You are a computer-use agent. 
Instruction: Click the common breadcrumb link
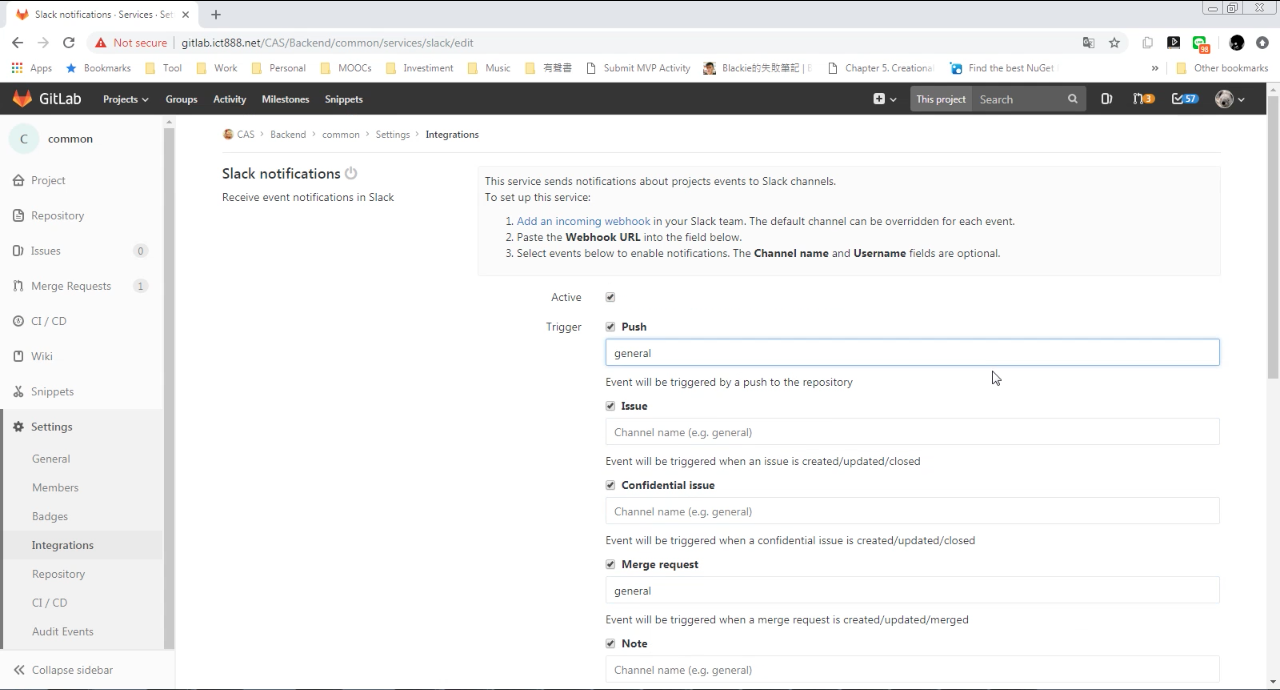[x=340, y=134]
